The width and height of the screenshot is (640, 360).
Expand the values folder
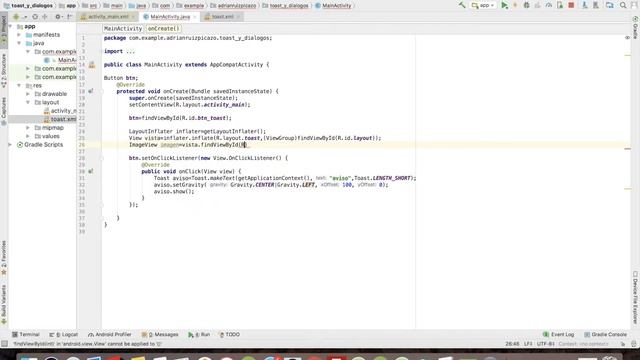(28, 136)
